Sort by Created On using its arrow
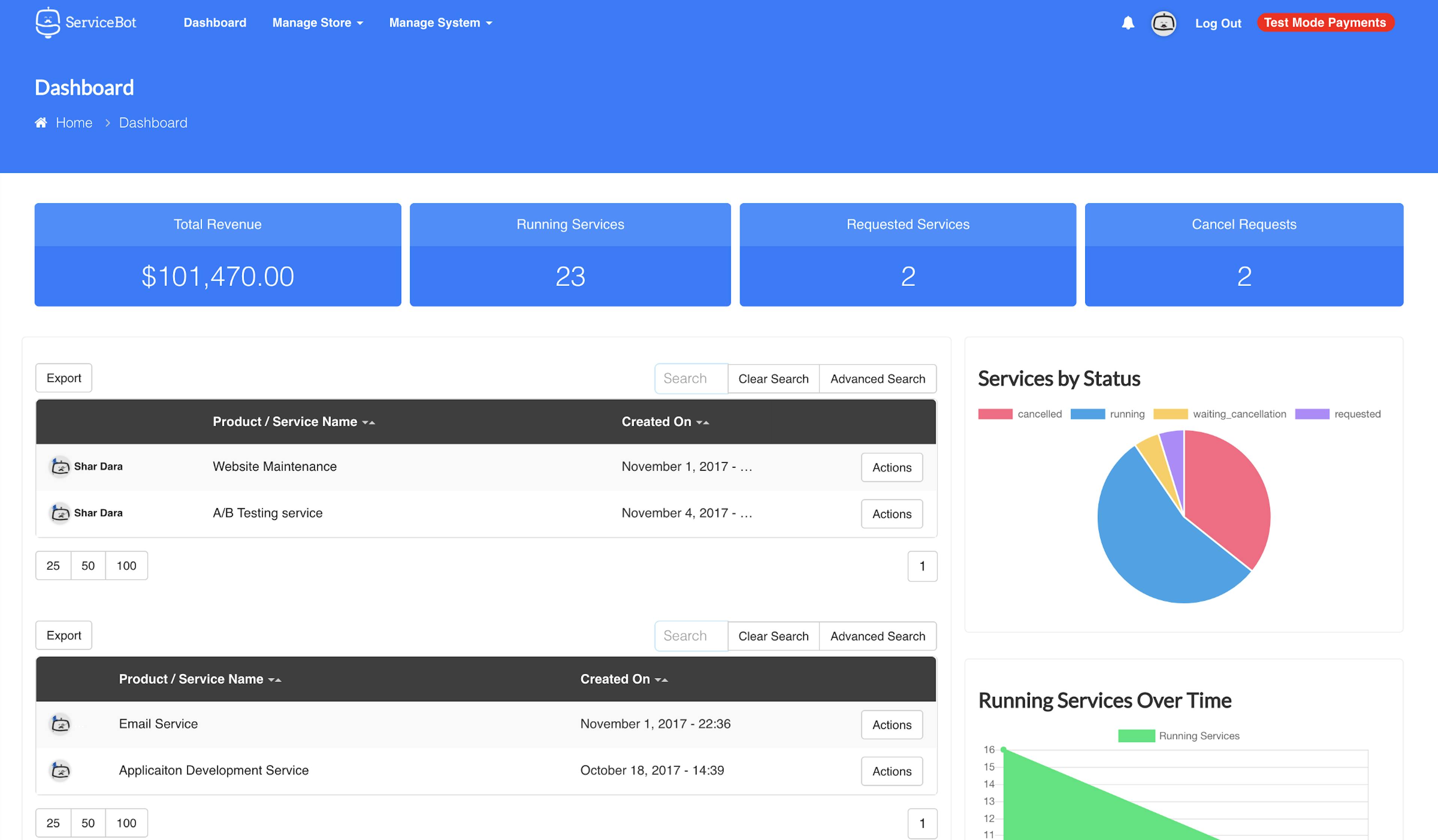Image resolution: width=1438 pixels, height=840 pixels. 704,422
